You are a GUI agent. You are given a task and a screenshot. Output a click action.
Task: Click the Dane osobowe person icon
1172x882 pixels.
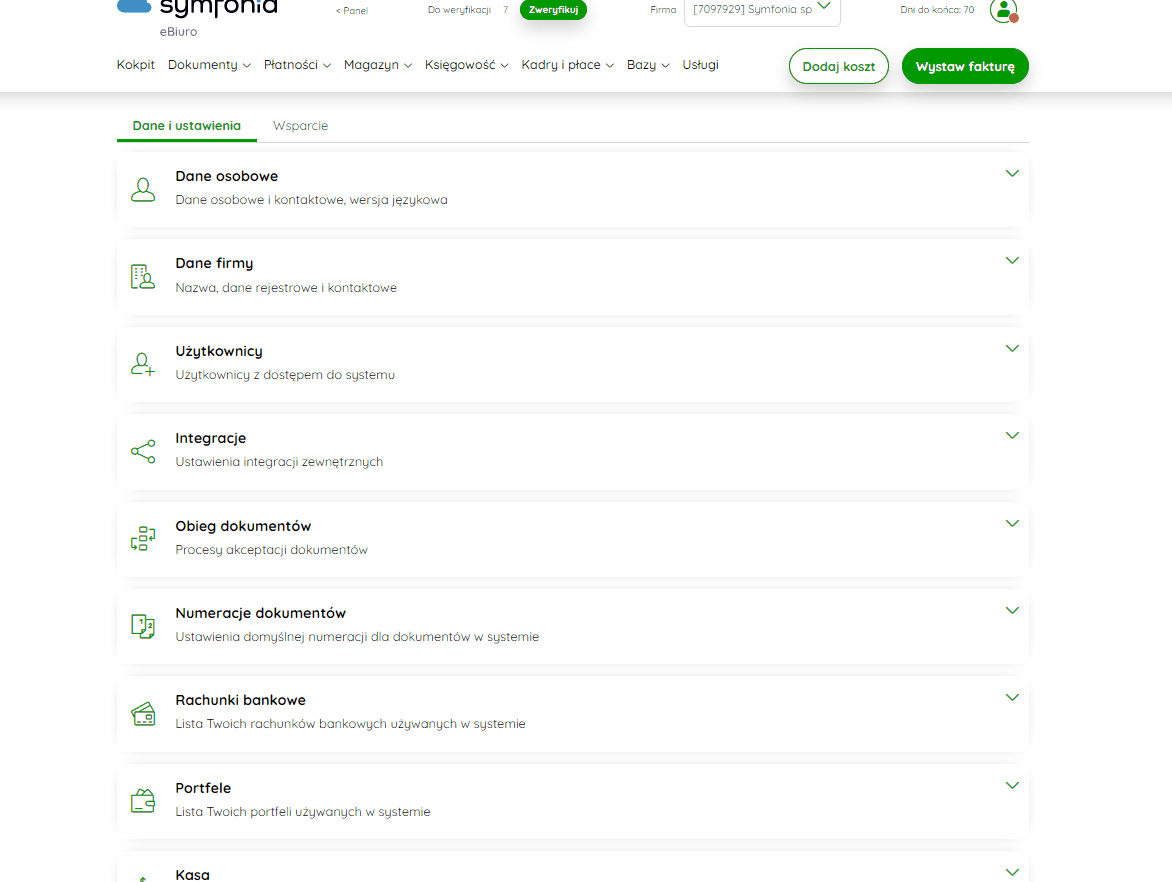143,189
